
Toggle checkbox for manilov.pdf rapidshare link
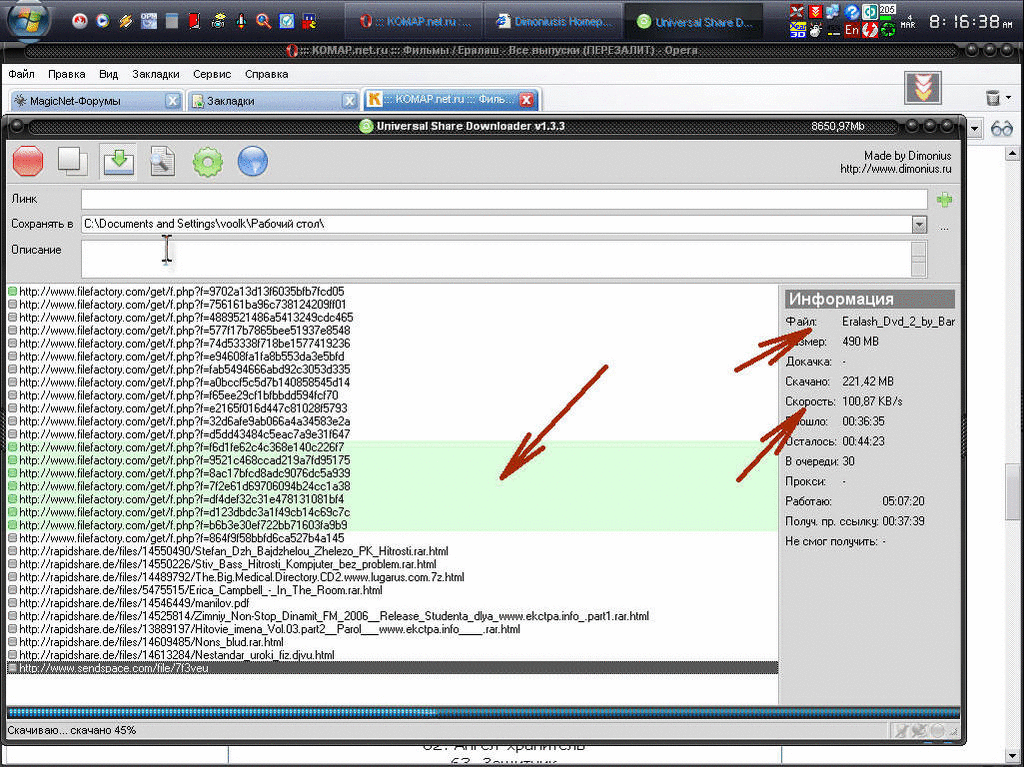tap(12, 603)
